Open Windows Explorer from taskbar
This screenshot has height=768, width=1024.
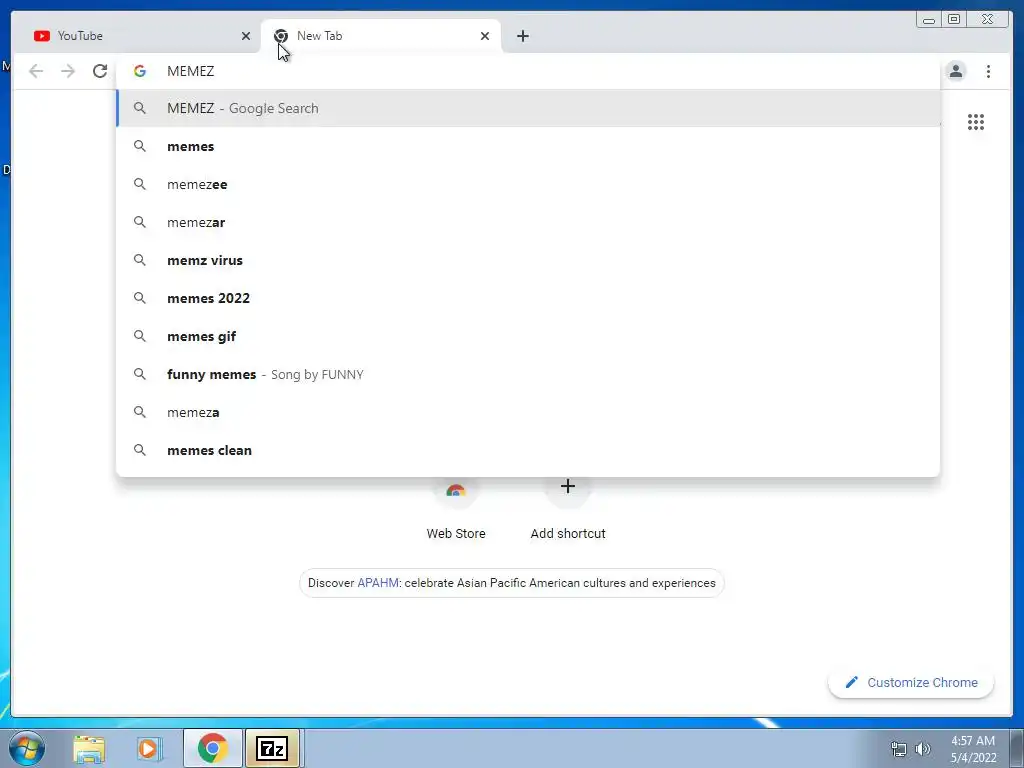pos(89,748)
